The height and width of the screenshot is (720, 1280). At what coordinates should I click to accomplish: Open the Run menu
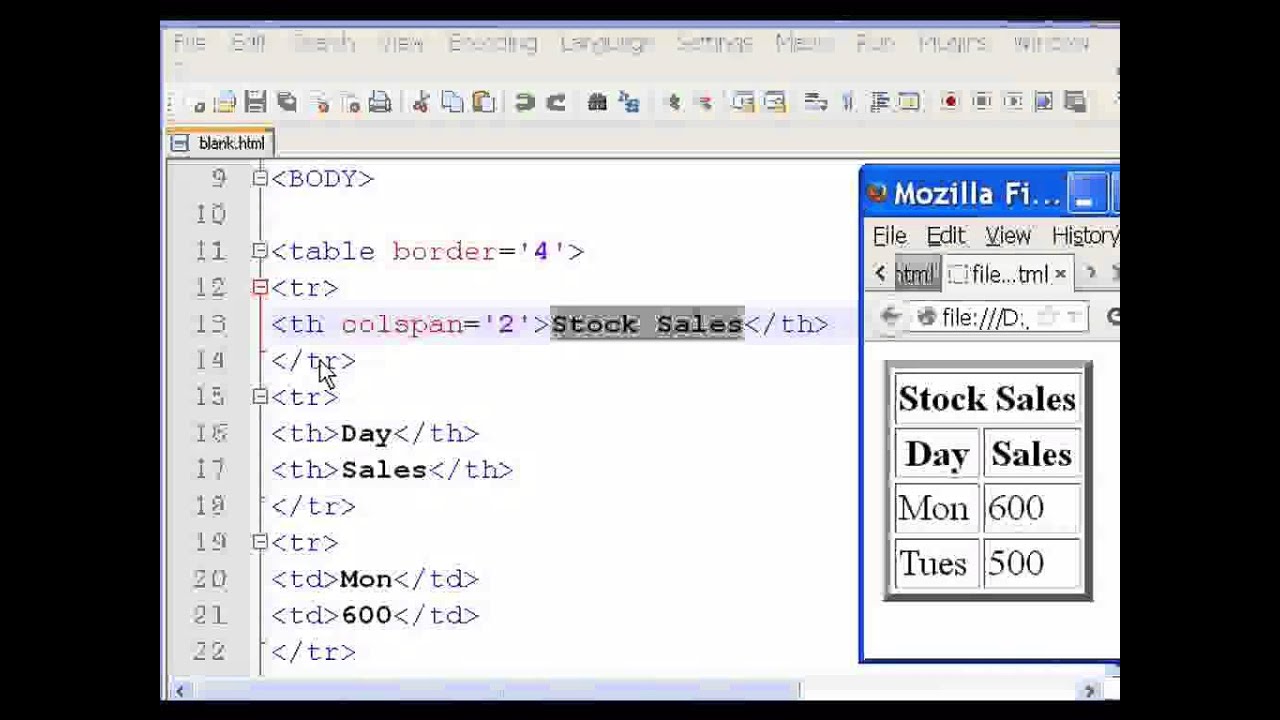coord(874,43)
